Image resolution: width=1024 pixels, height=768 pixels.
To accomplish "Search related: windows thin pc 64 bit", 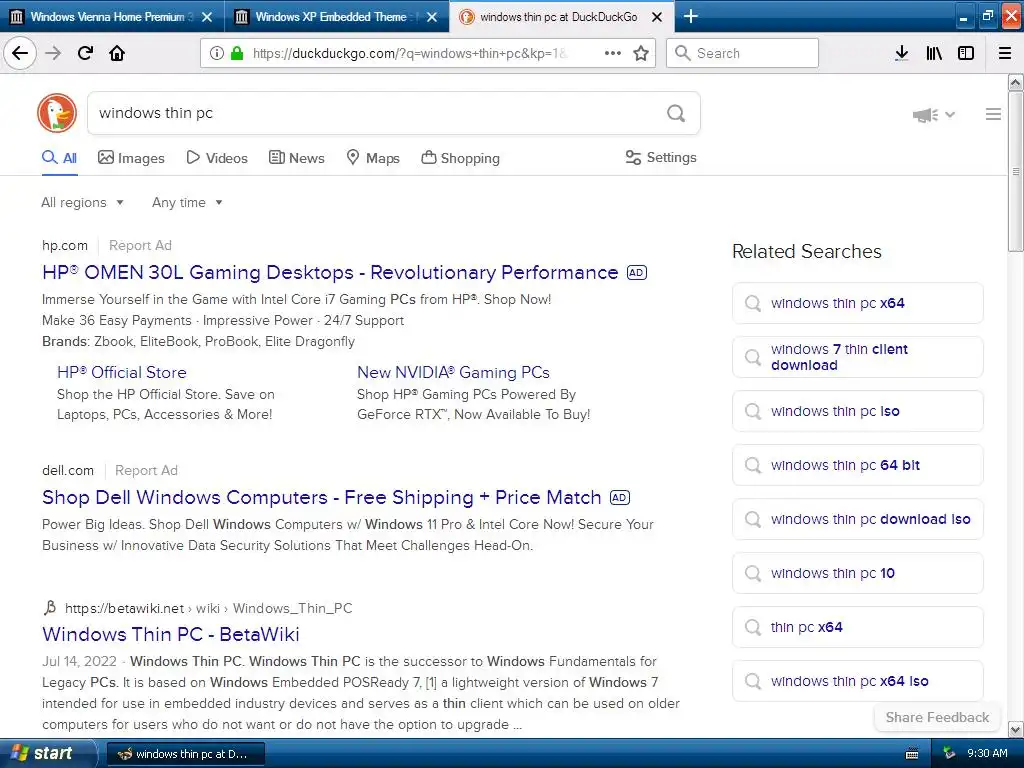I will pyautogui.click(x=857, y=465).
